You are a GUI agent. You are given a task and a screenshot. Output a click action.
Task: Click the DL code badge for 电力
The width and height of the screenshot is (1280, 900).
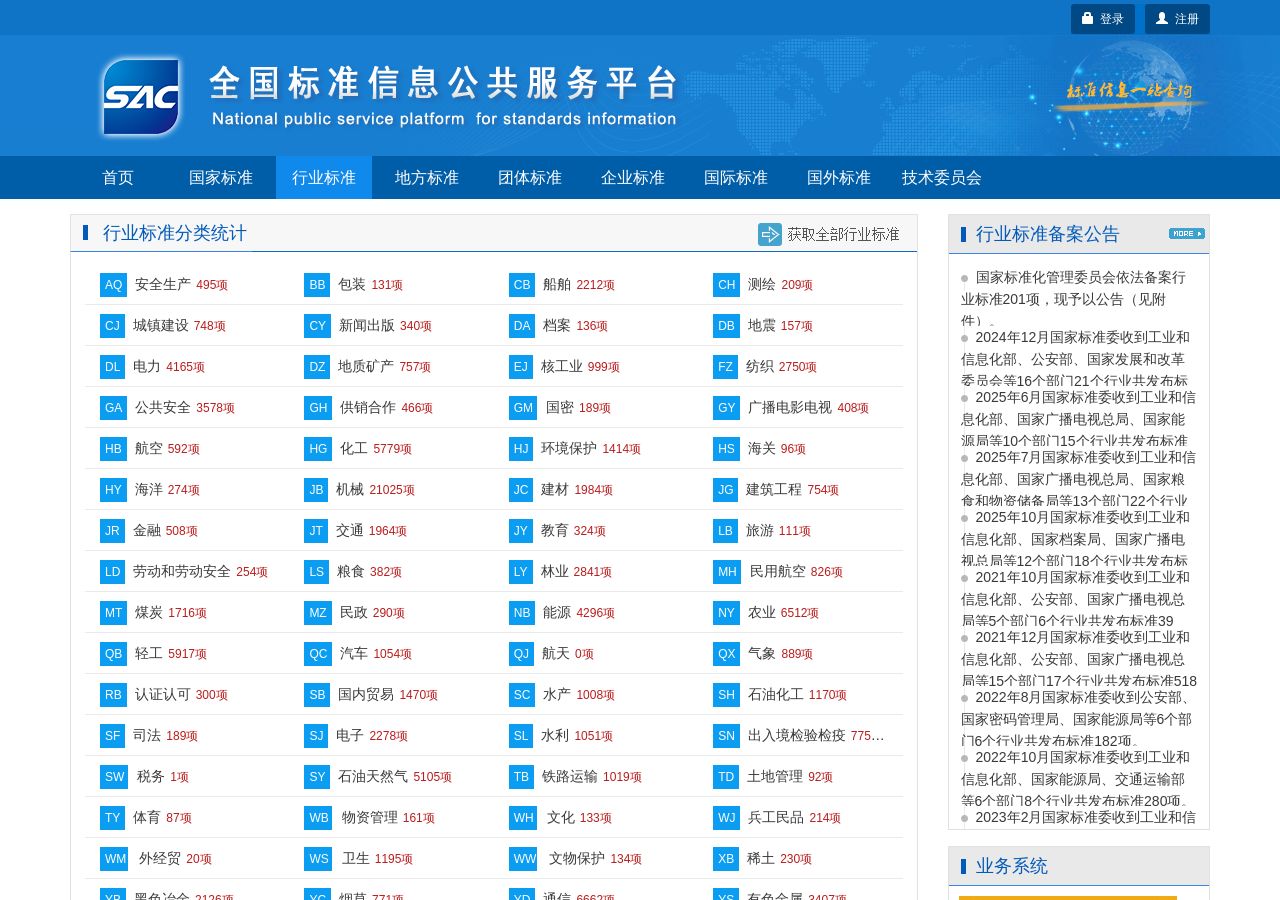pos(113,367)
